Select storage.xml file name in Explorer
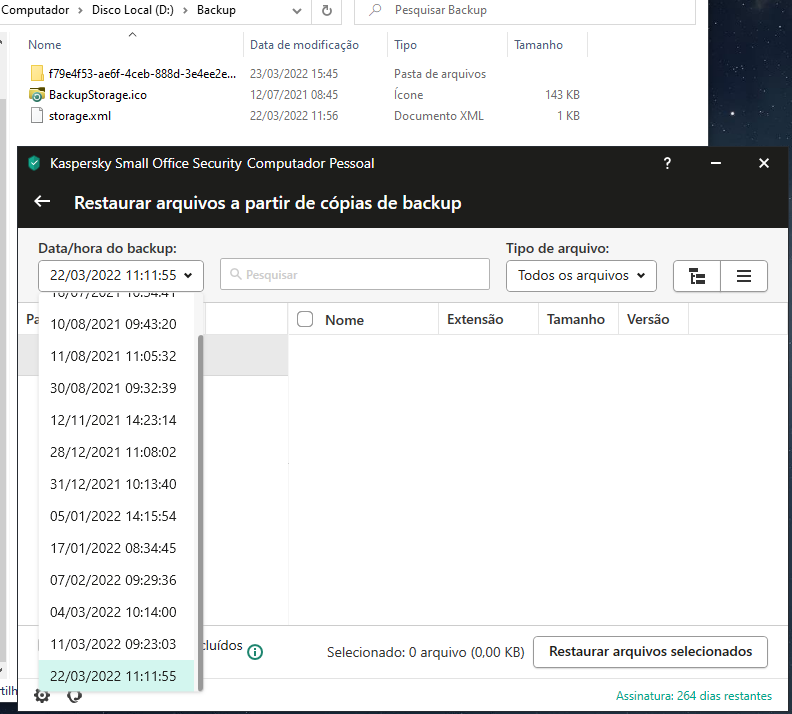Viewport: 792px width, 714px height. [x=80, y=116]
